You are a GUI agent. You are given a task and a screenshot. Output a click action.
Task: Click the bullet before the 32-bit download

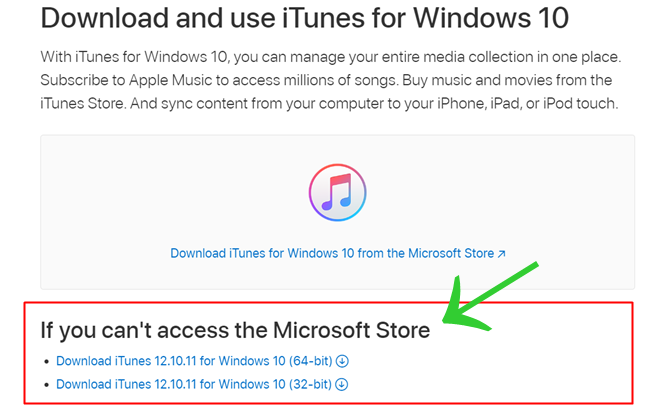pos(46,385)
